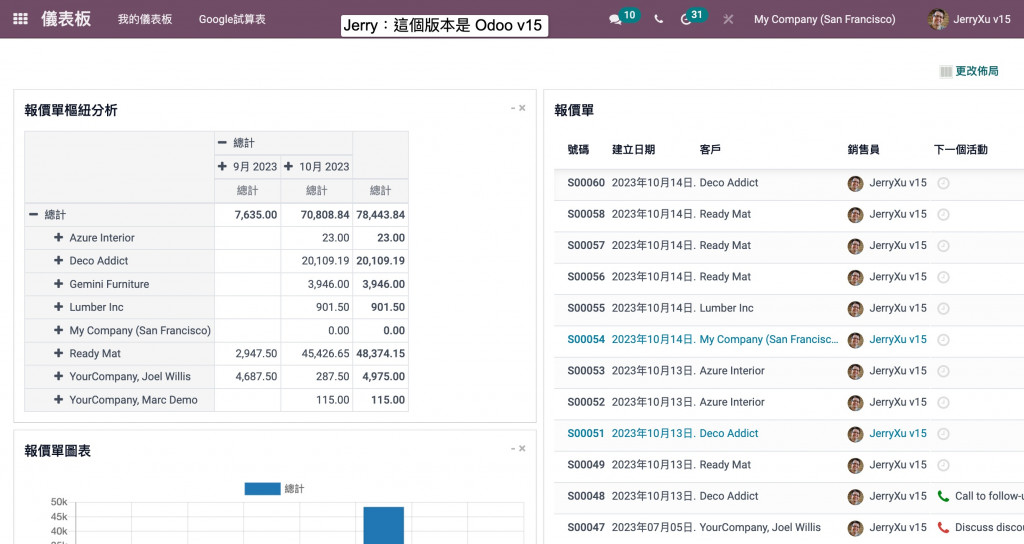The height and width of the screenshot is (544, 1024).
Task: Click customer Lumber Inc on row S00055
Action: (x=726, y=308)
